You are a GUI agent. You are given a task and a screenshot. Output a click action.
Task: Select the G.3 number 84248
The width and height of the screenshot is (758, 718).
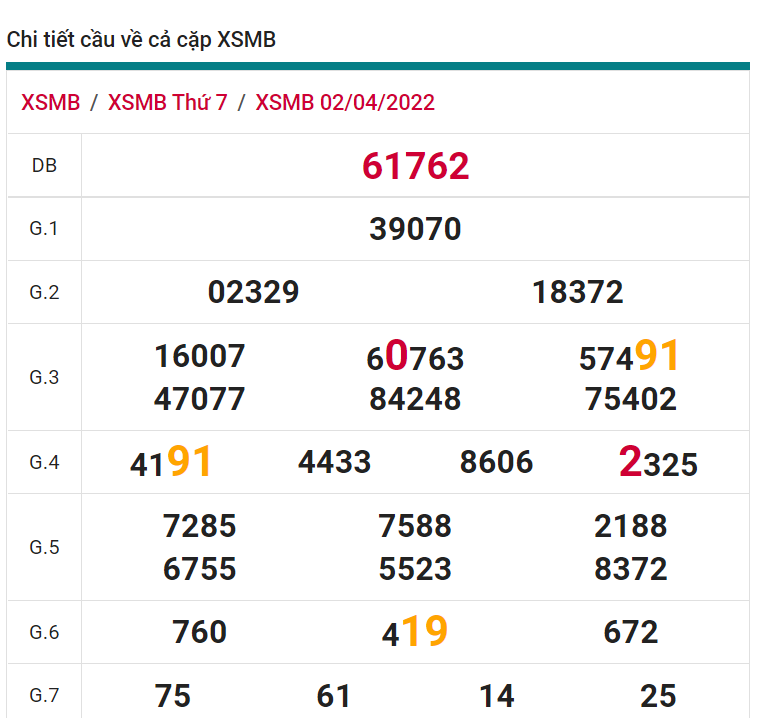[x=415, y=399]
